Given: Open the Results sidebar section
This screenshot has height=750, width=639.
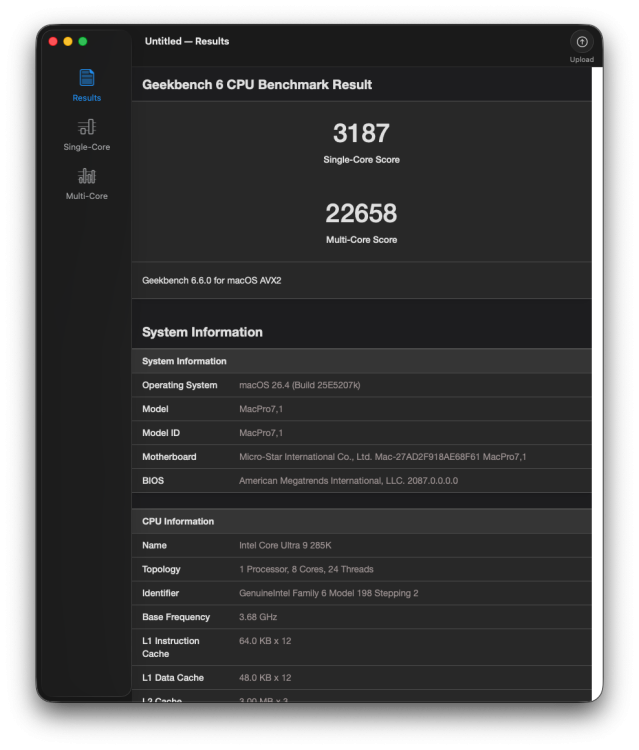Looking at the screenshot, I should coord(87,85).
